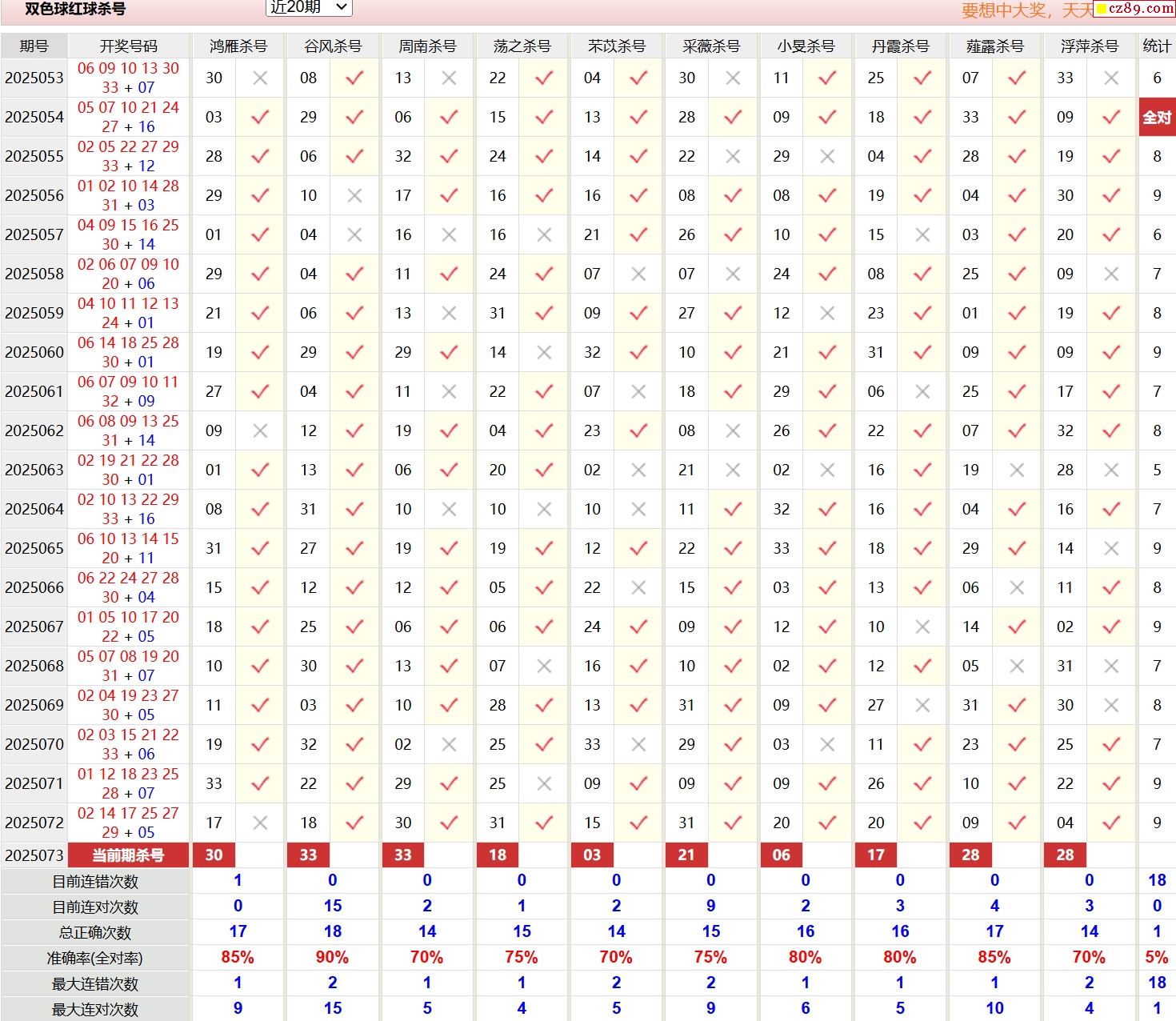Click the 荡之杀号 column header
This screenshot has width=1176, height=1021.
click(x=522, y=46)
